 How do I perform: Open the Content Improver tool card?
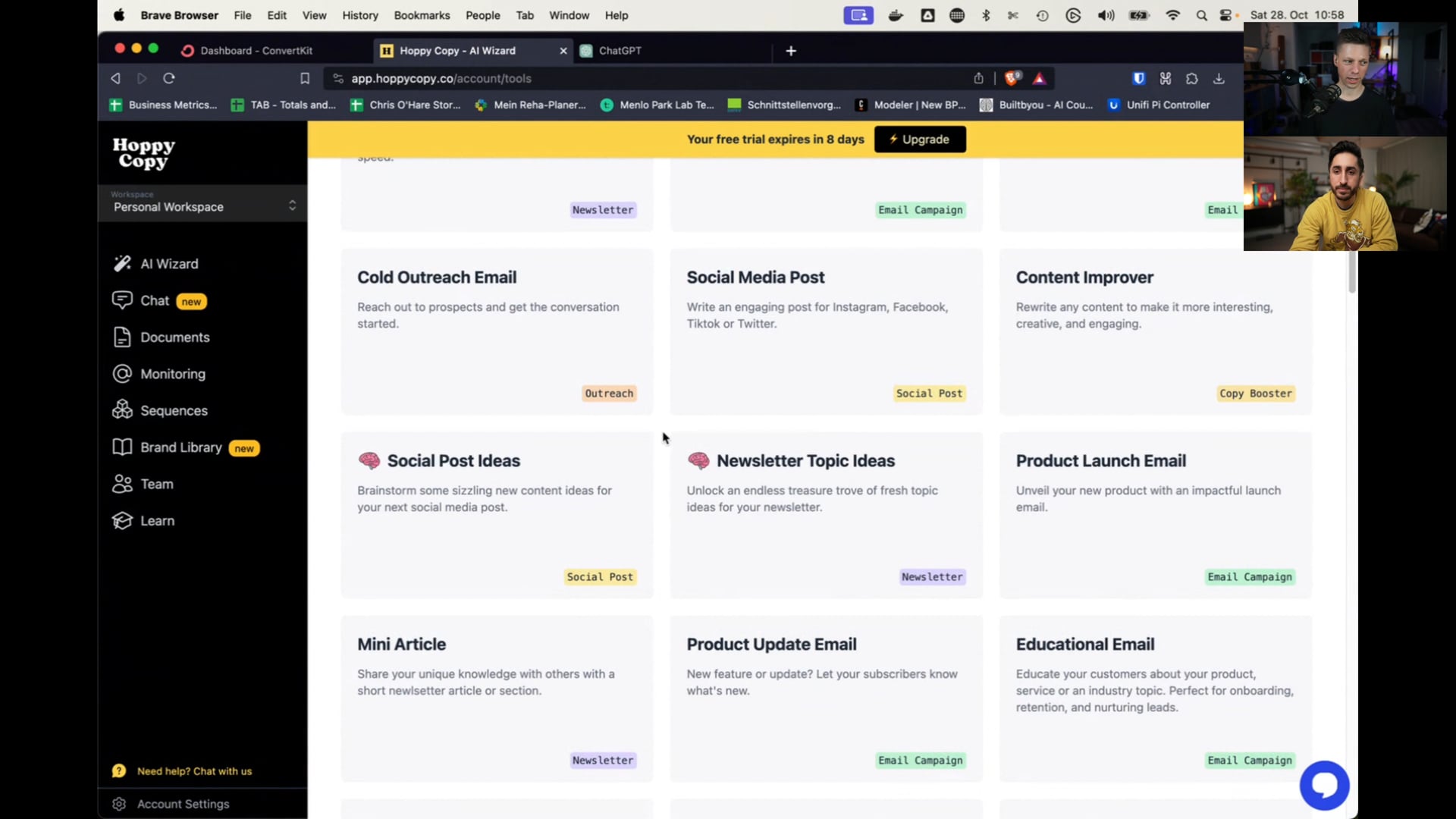(x=1155, y=331)
